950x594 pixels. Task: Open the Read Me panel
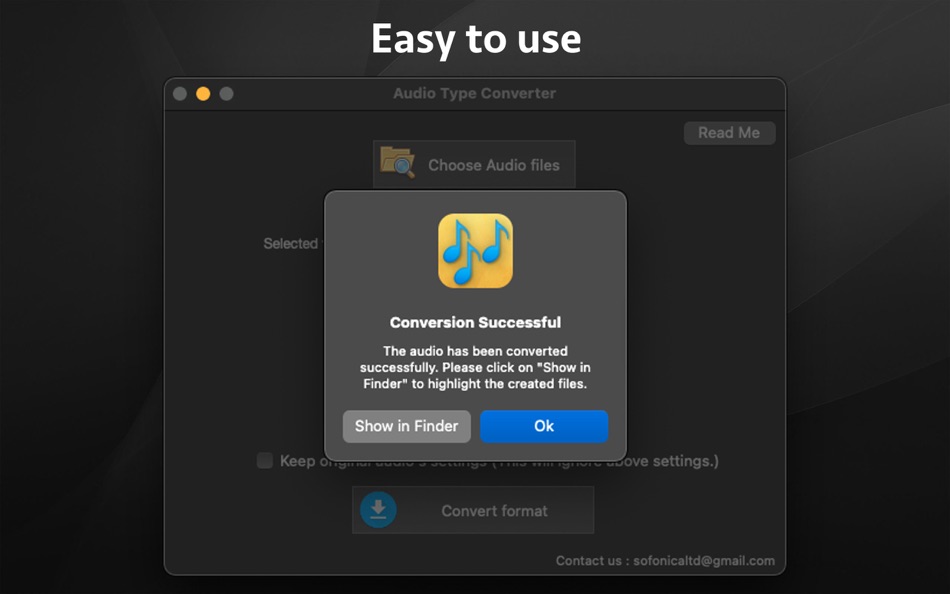pyautogui.click(x=729, y=132)
